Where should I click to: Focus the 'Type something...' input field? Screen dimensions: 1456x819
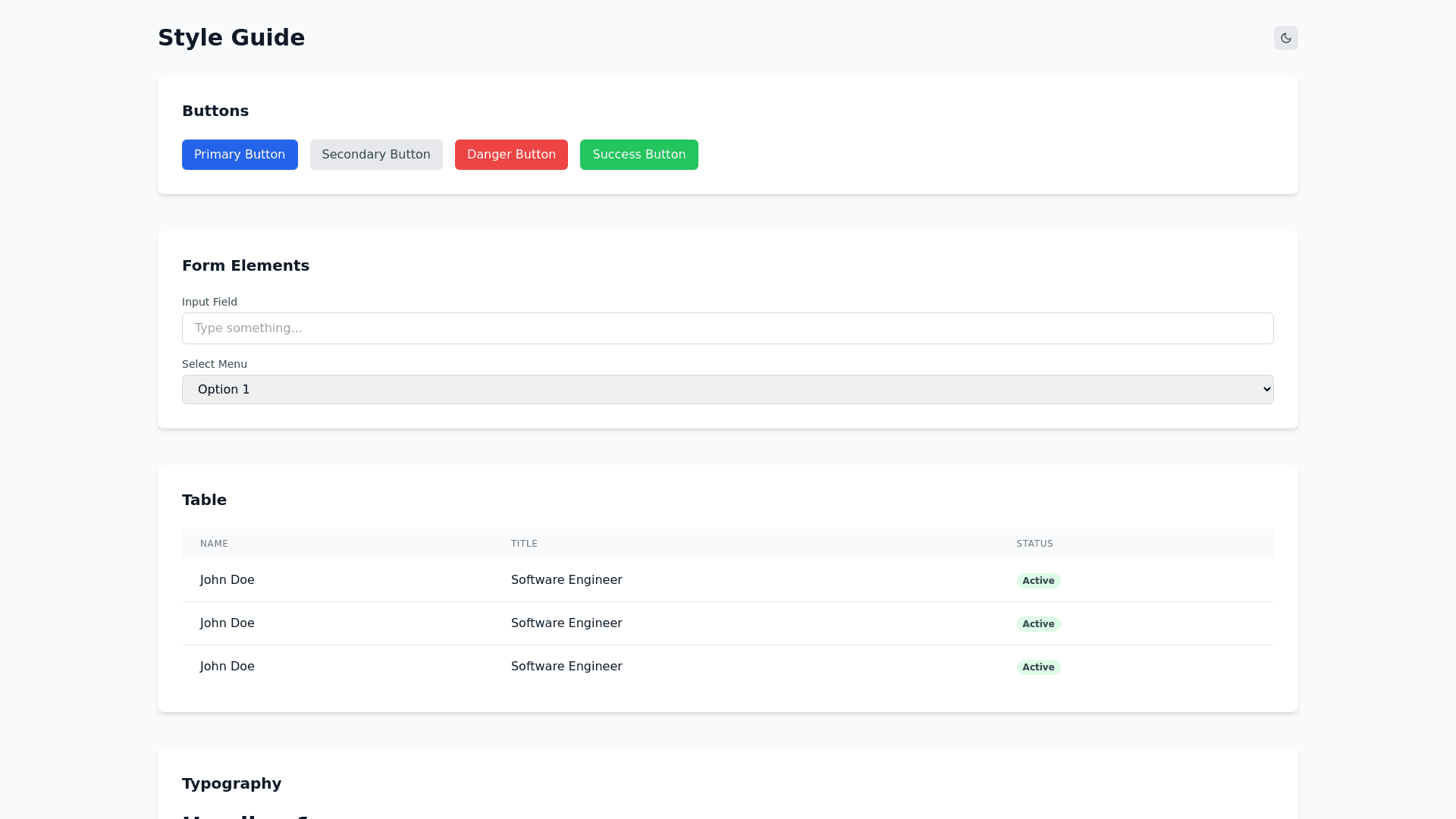(726, 328)
